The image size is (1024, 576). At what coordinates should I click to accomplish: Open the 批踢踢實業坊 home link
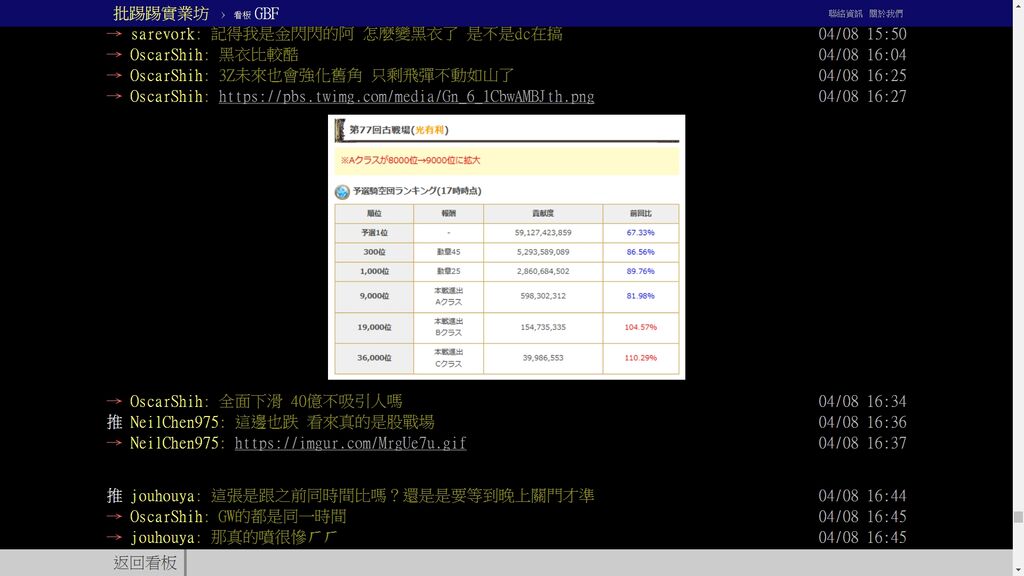(161, 13)
